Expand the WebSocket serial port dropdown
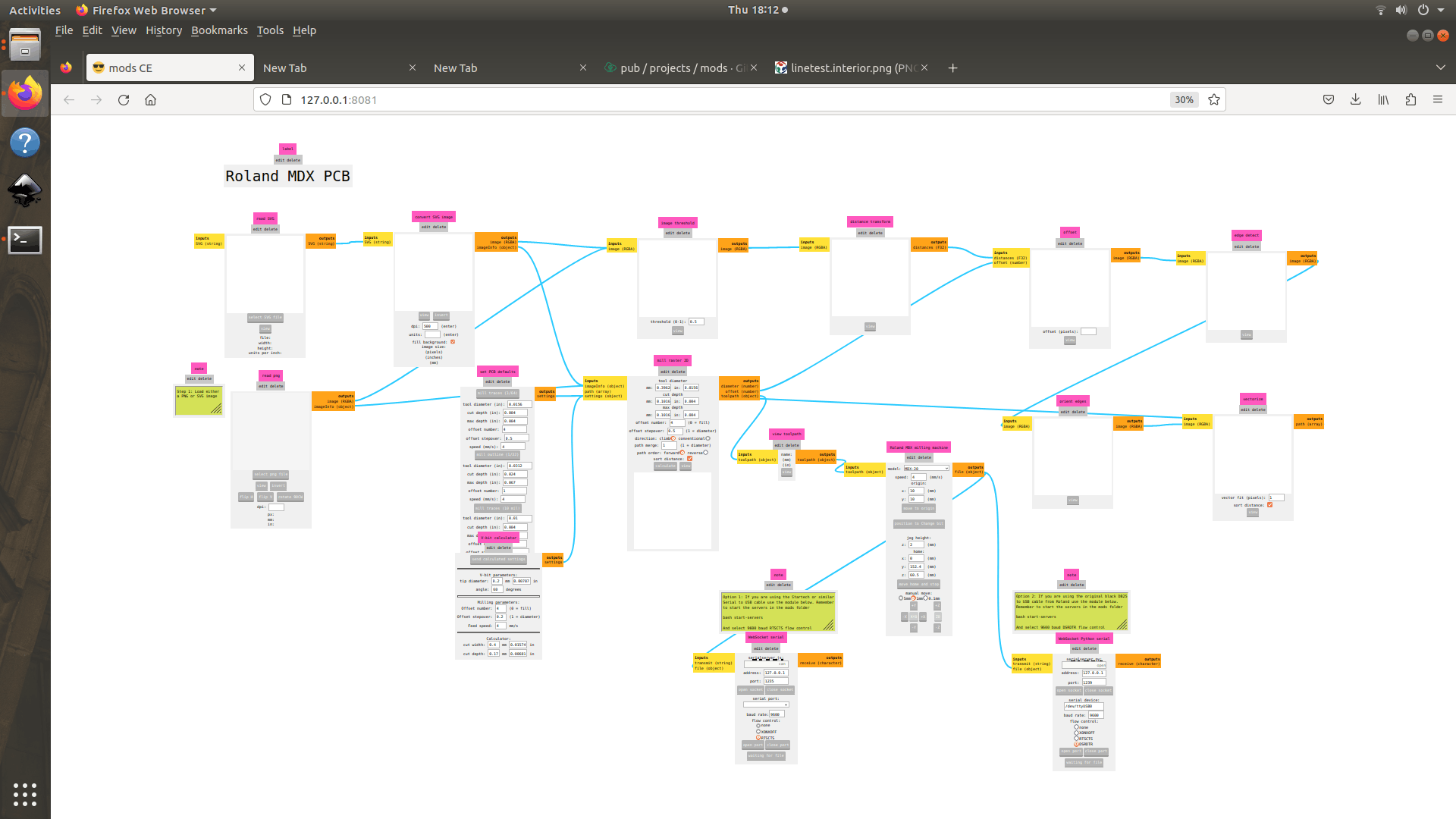 coord(766,704)
